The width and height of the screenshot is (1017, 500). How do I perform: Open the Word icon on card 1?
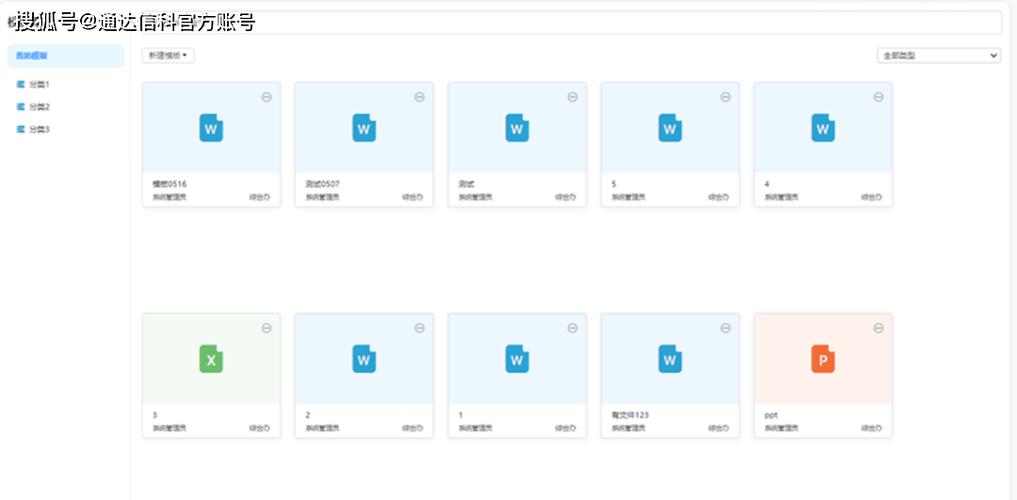517,359
